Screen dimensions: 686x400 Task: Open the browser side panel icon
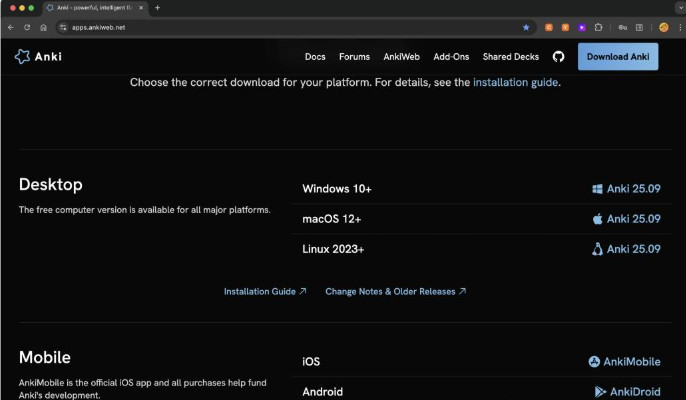[x=639, y=27]
